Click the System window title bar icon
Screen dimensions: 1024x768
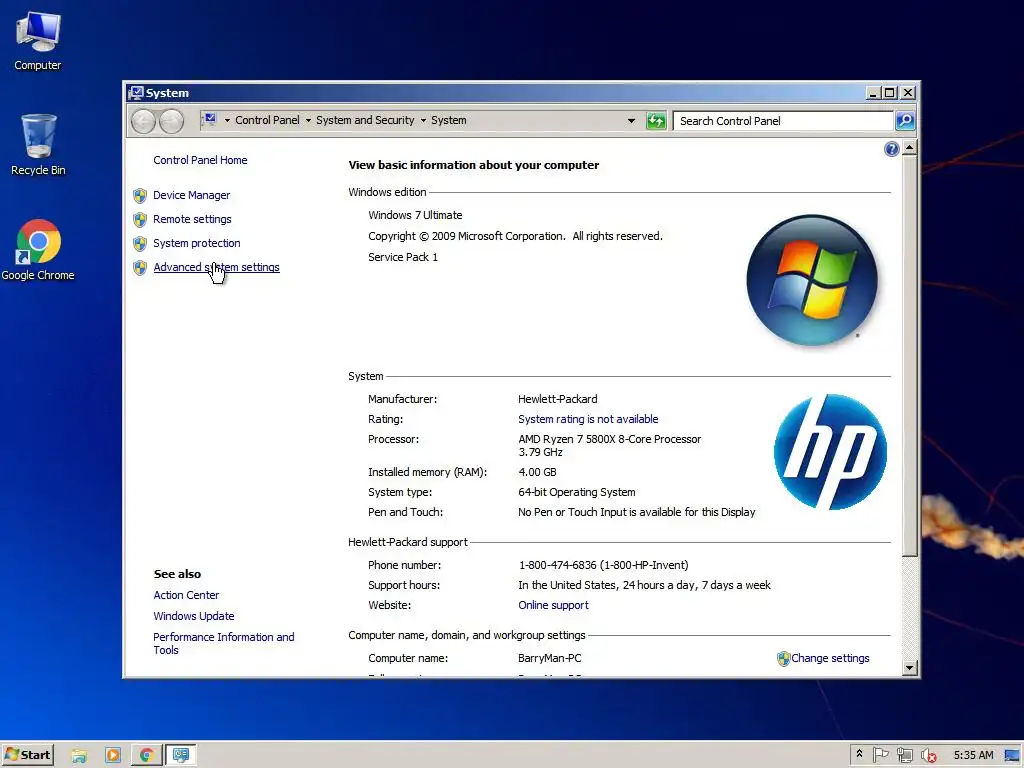pos(136,93)
